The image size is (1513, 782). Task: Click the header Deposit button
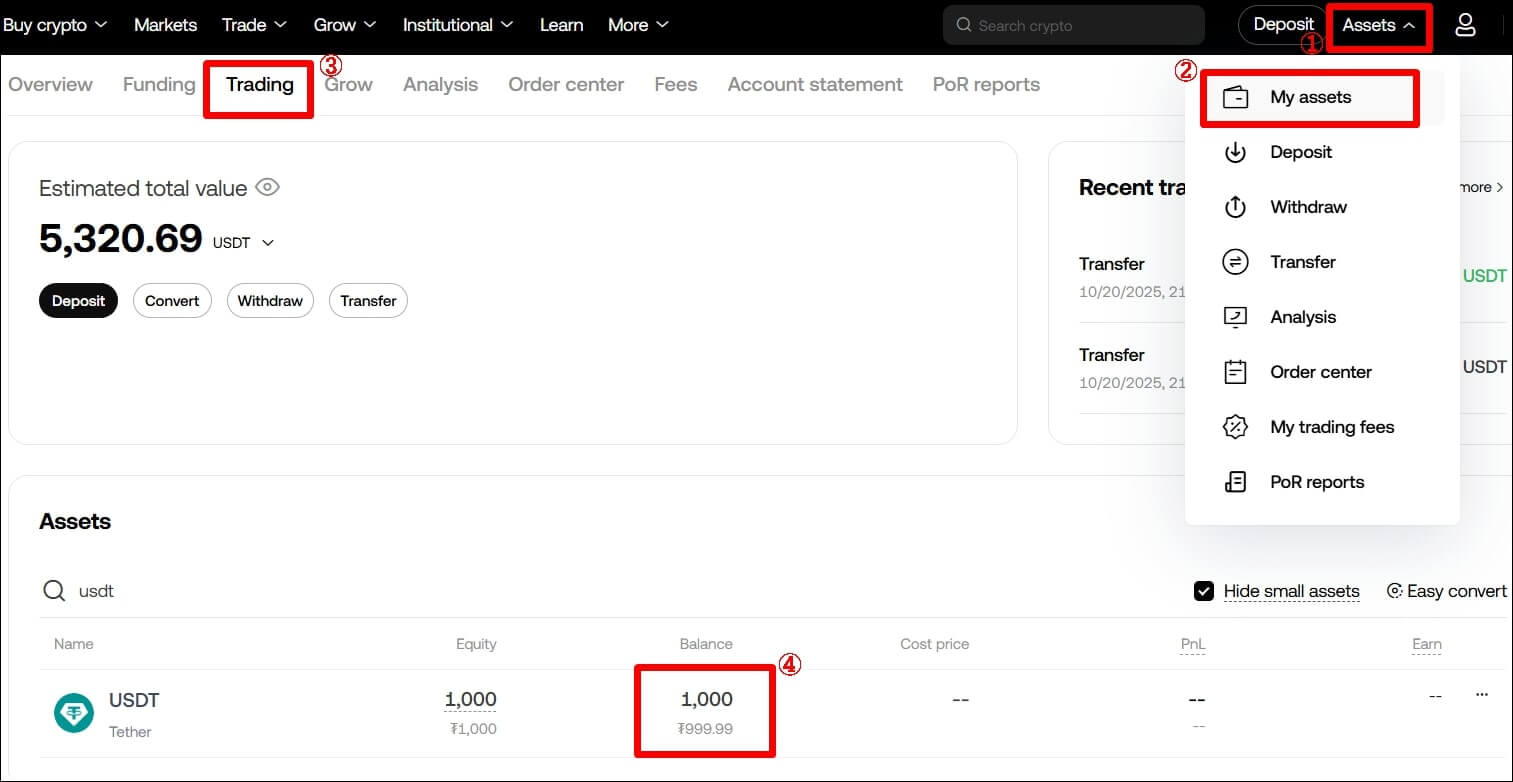(1283, 25)
